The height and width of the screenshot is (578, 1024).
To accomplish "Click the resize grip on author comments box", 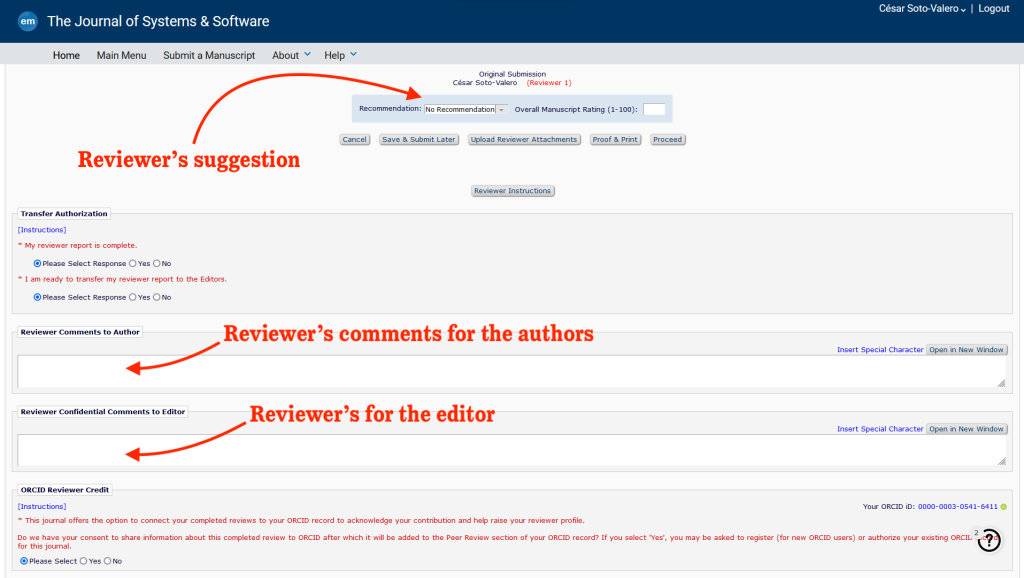I will coord(1000,385).
